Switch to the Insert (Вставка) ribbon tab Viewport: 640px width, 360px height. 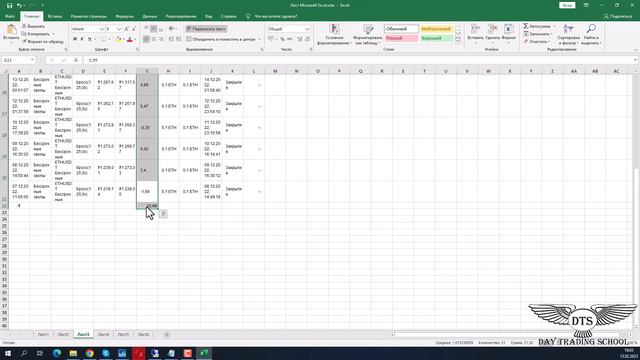click(55, 16)
